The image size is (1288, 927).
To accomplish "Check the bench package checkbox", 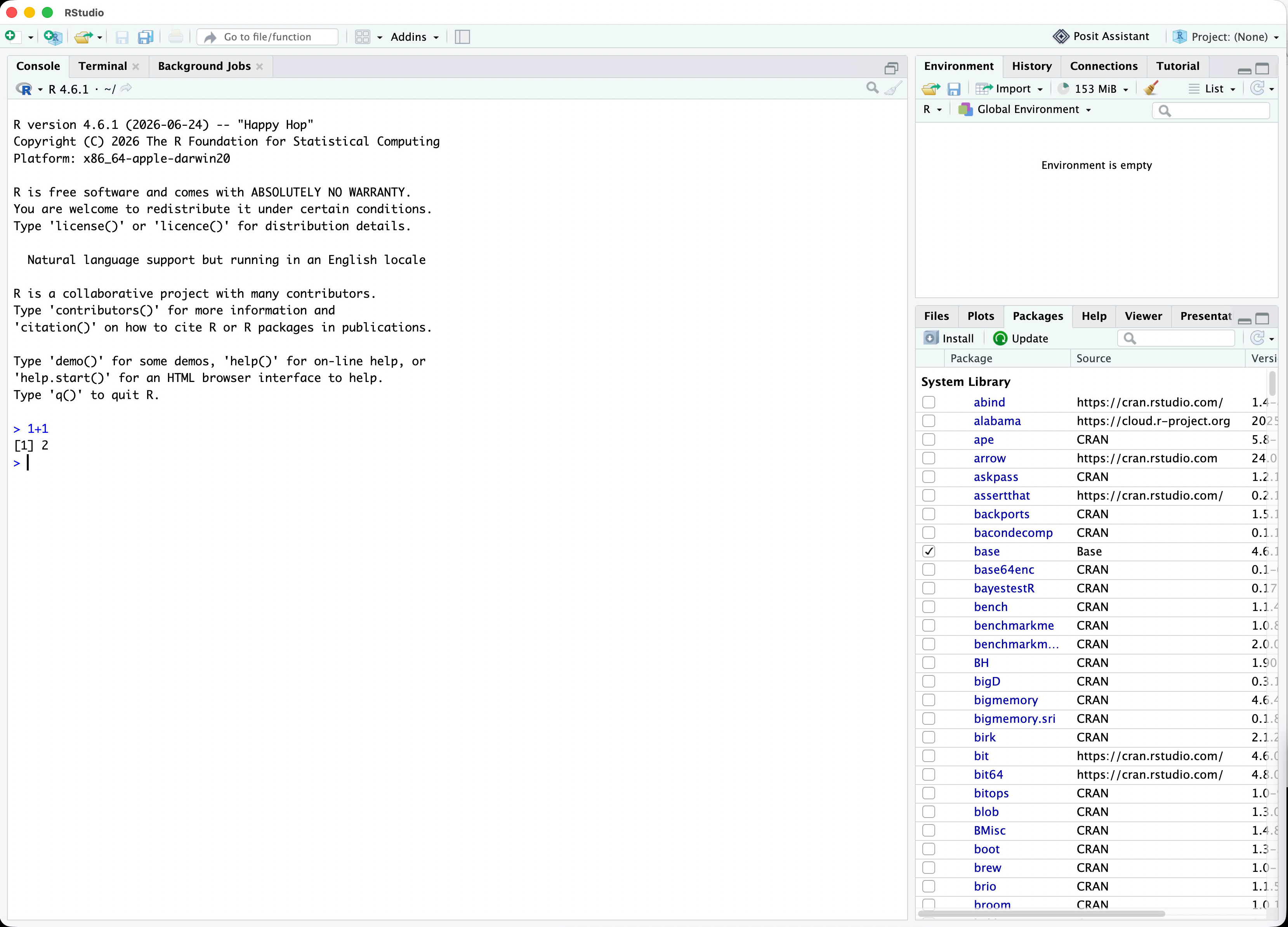I will tap(929, 607).
